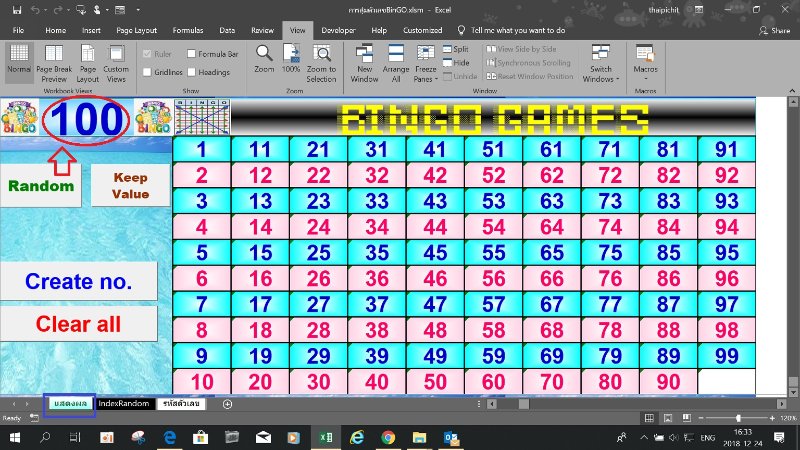Expand the Switch Windows dropdown
The height and width of the screenshot is (450, 800).
pyautogui.click(x=601, y=64)
